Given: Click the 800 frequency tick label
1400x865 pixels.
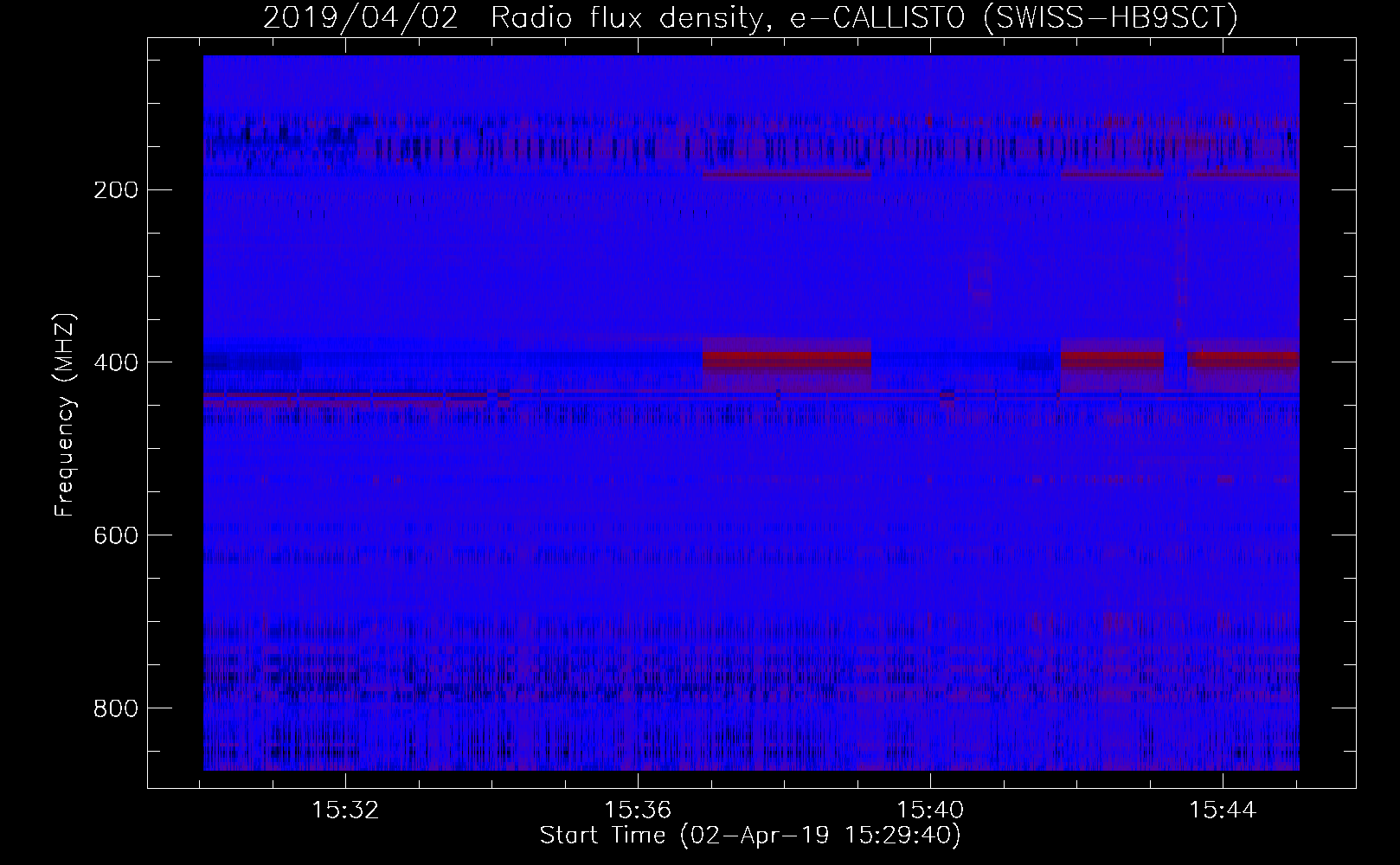Looking at the screenshot, I should point(115,708).
